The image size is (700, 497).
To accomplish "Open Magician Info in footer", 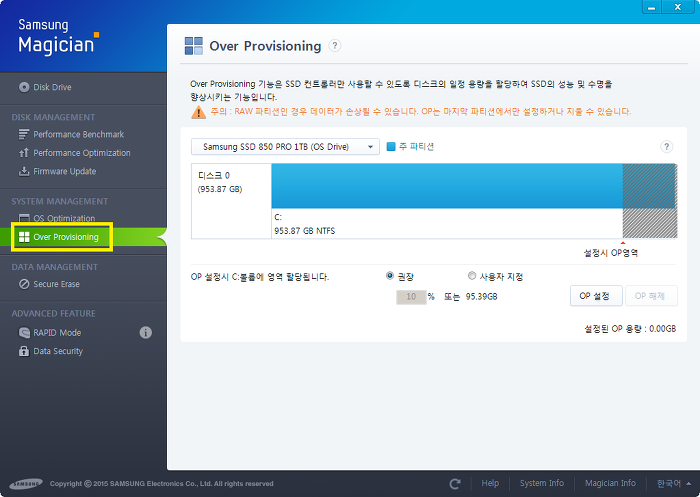I will [x=610, y=483].
